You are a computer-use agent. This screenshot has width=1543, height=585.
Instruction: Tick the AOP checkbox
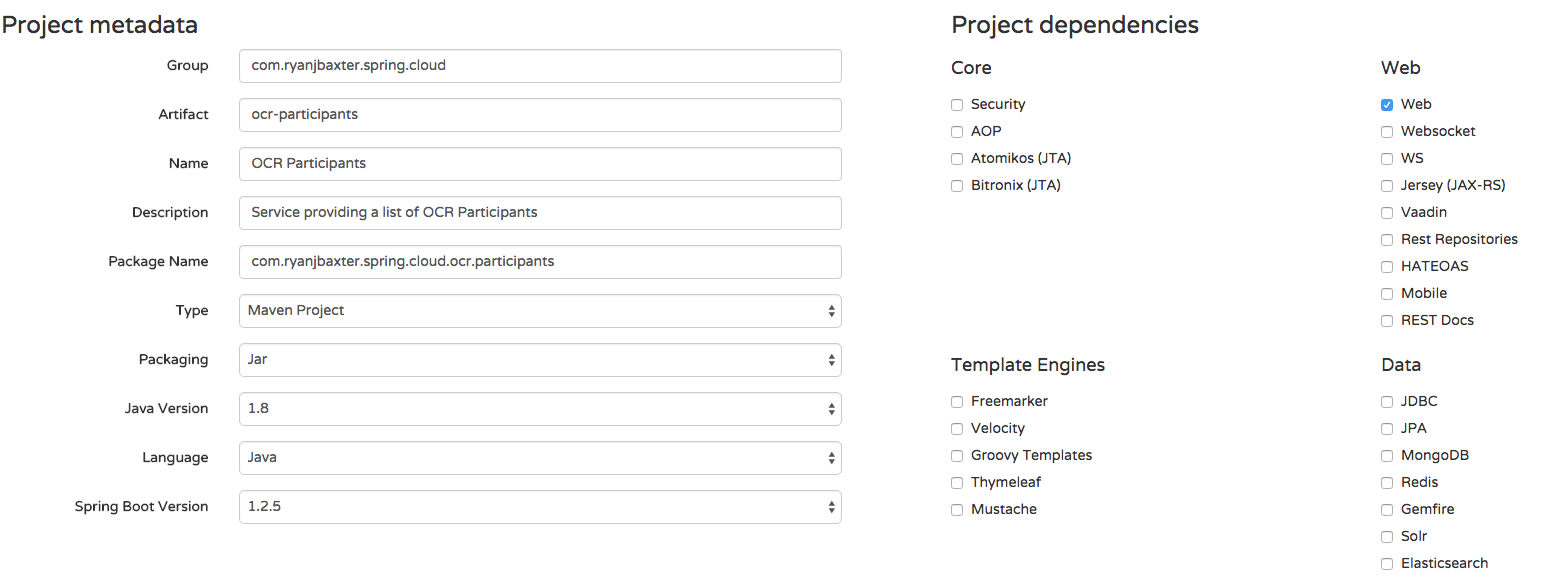(x=957, y=132)
